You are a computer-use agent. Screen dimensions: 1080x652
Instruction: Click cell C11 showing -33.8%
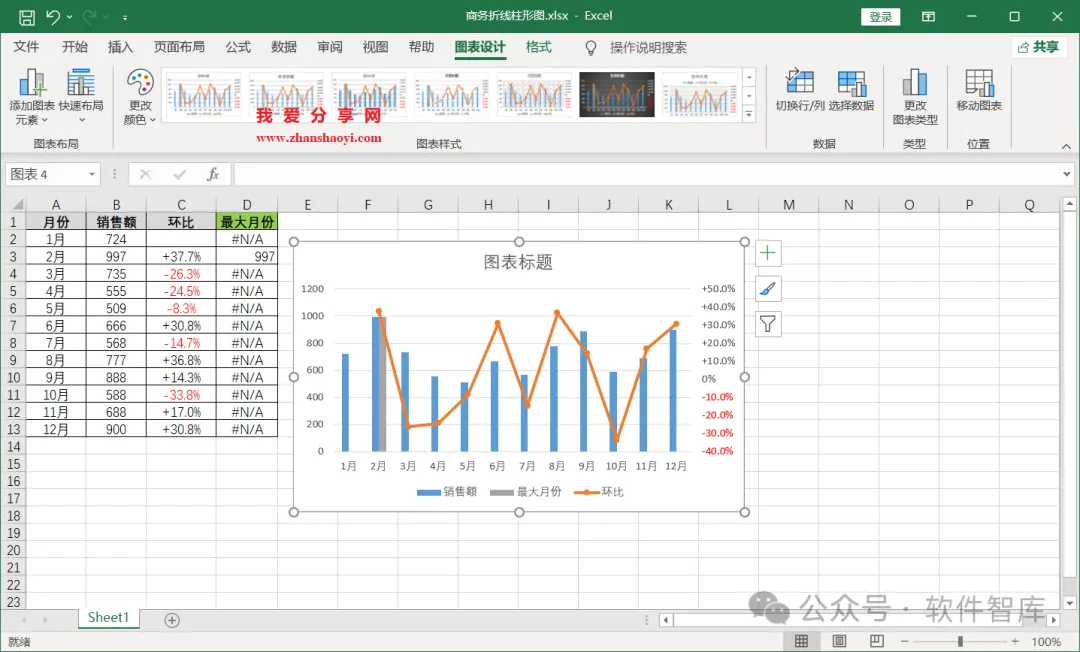pos(181,395)
